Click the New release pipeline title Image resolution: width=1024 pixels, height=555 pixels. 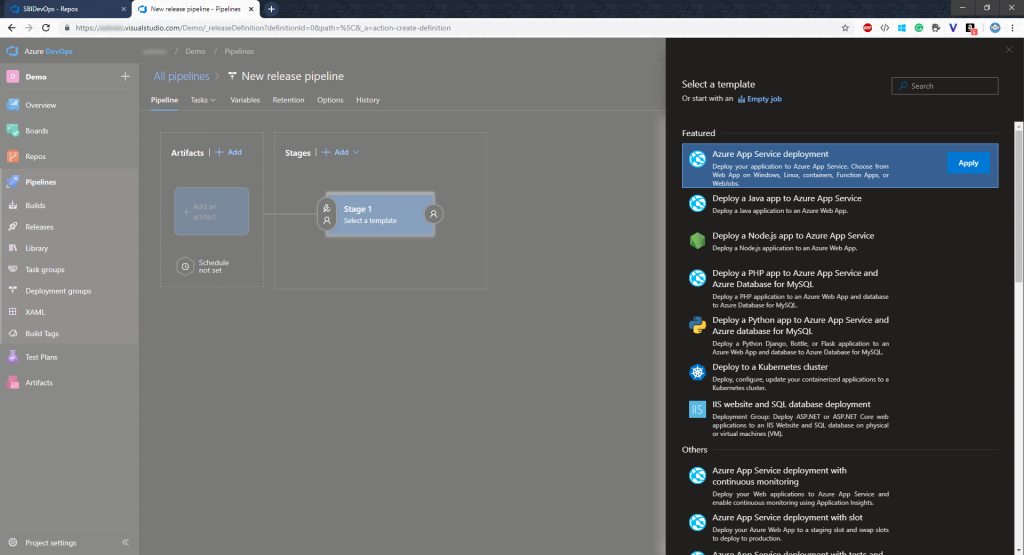[x=293, y=76]
